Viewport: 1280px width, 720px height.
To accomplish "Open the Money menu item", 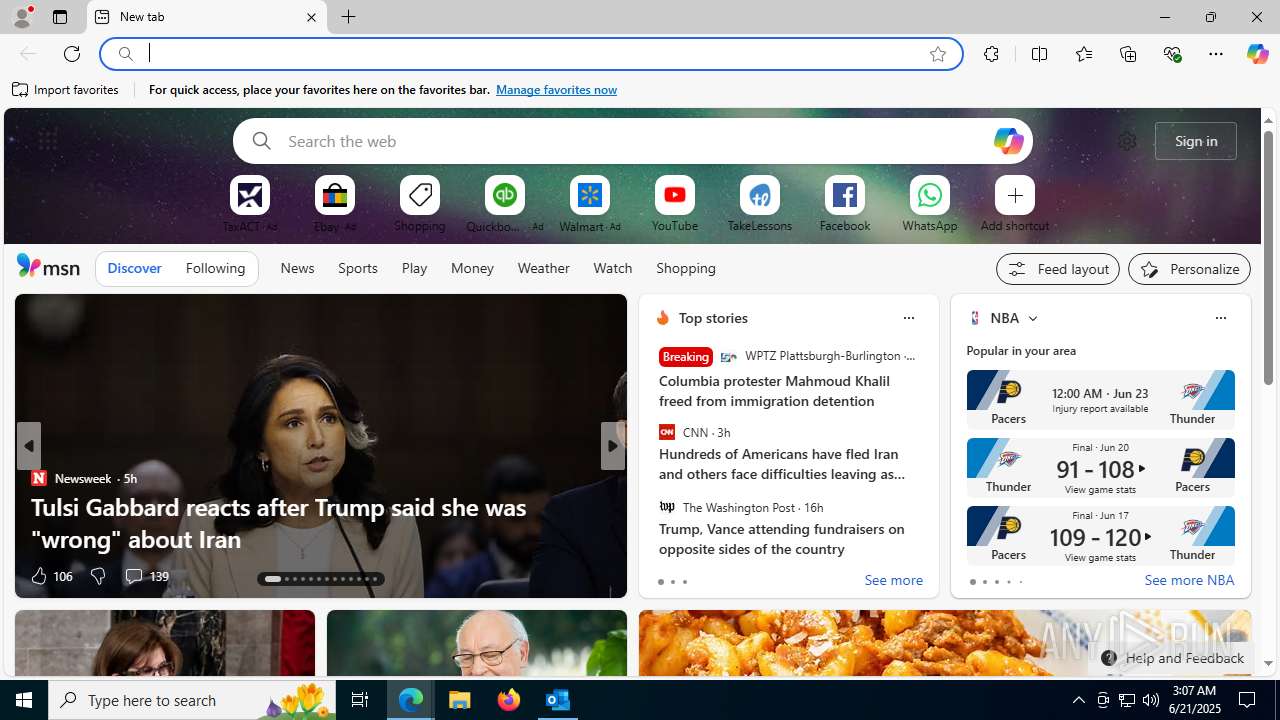I will [472, 269].
